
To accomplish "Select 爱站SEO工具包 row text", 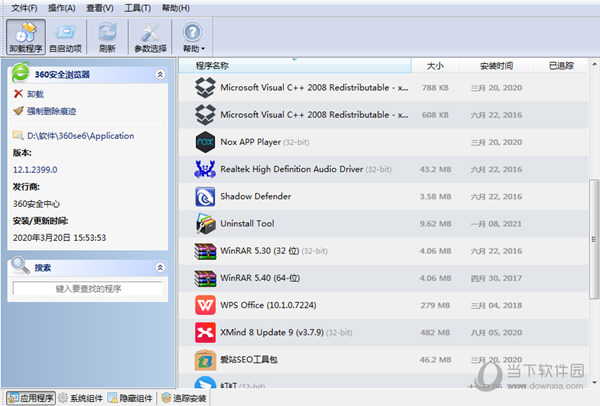I will point(249,359).
